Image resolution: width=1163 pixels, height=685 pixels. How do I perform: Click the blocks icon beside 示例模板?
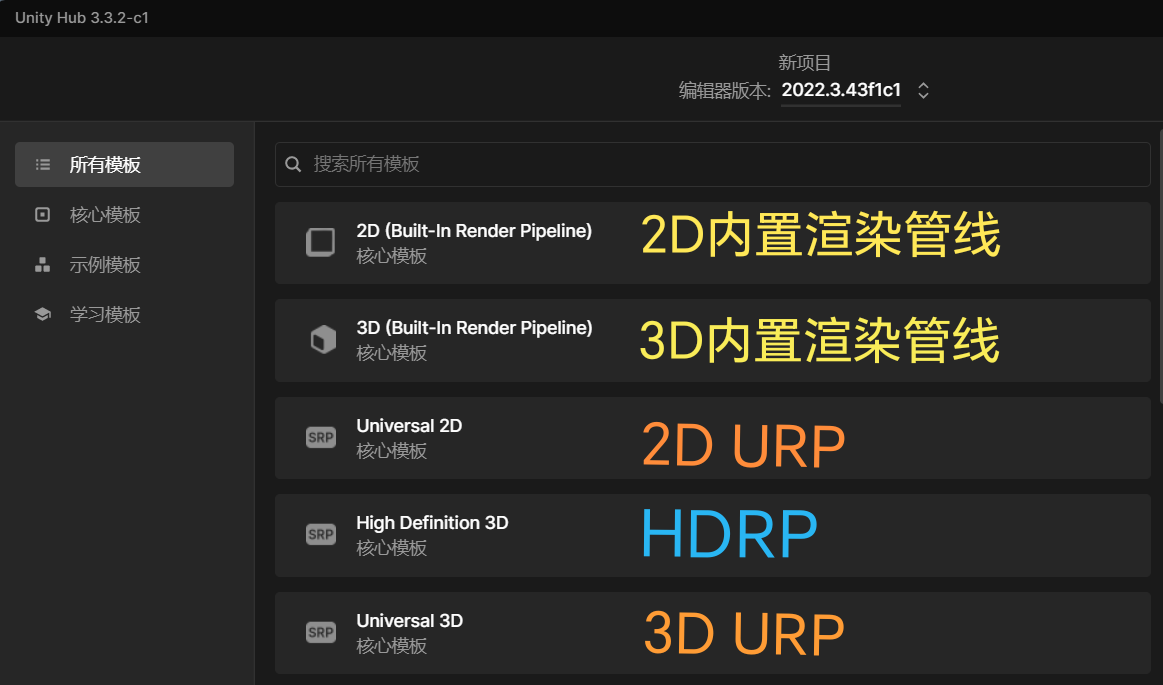[x=42, y=265]
